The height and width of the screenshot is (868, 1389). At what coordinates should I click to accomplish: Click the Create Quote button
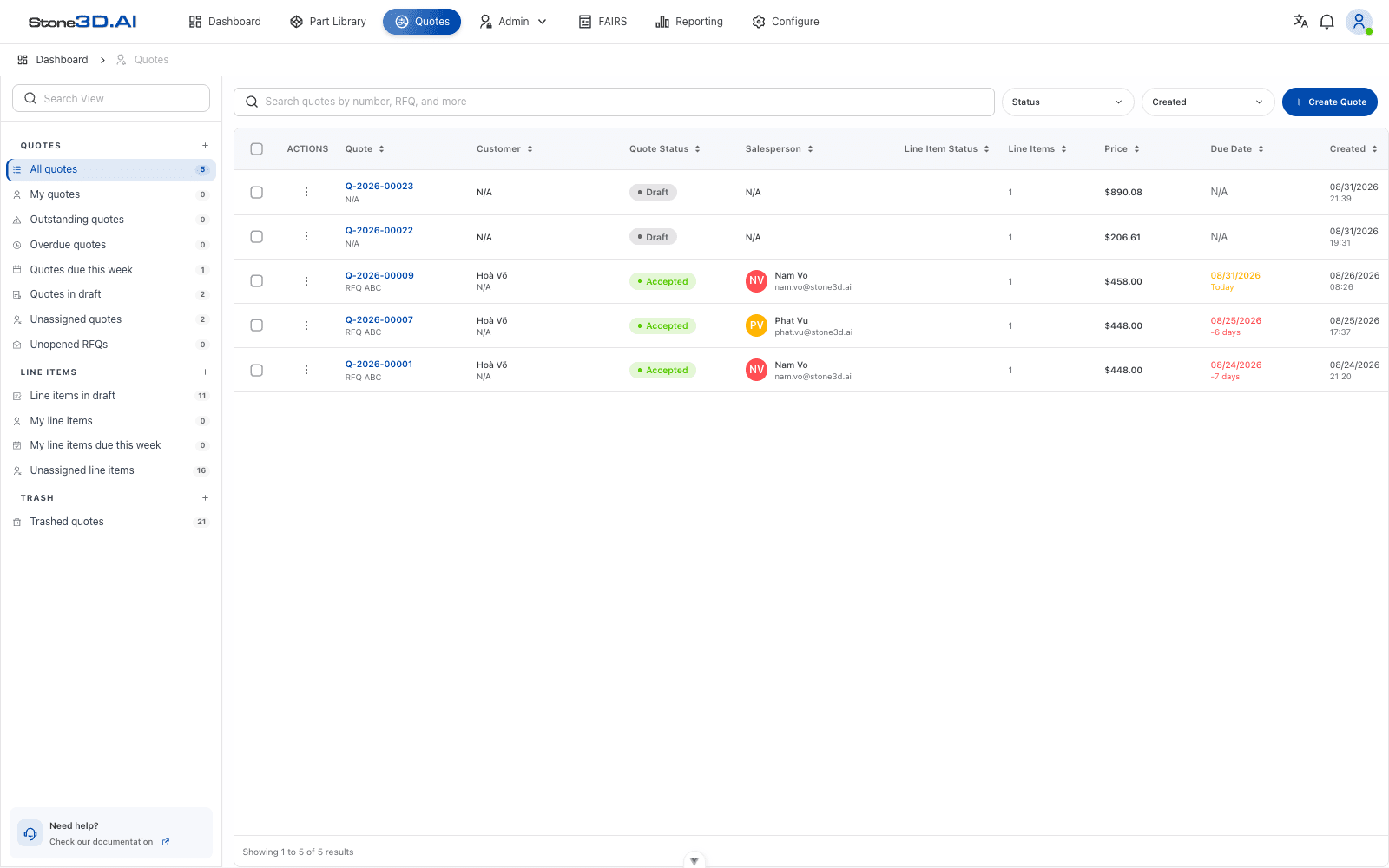[x=1330, y=102]
